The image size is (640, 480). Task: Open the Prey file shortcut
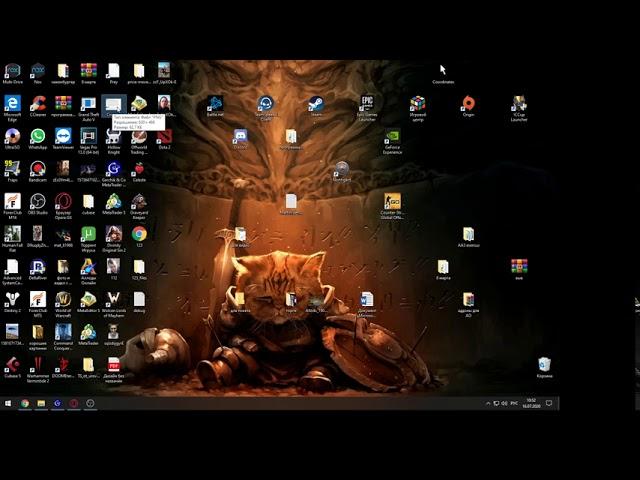point(113,71)
